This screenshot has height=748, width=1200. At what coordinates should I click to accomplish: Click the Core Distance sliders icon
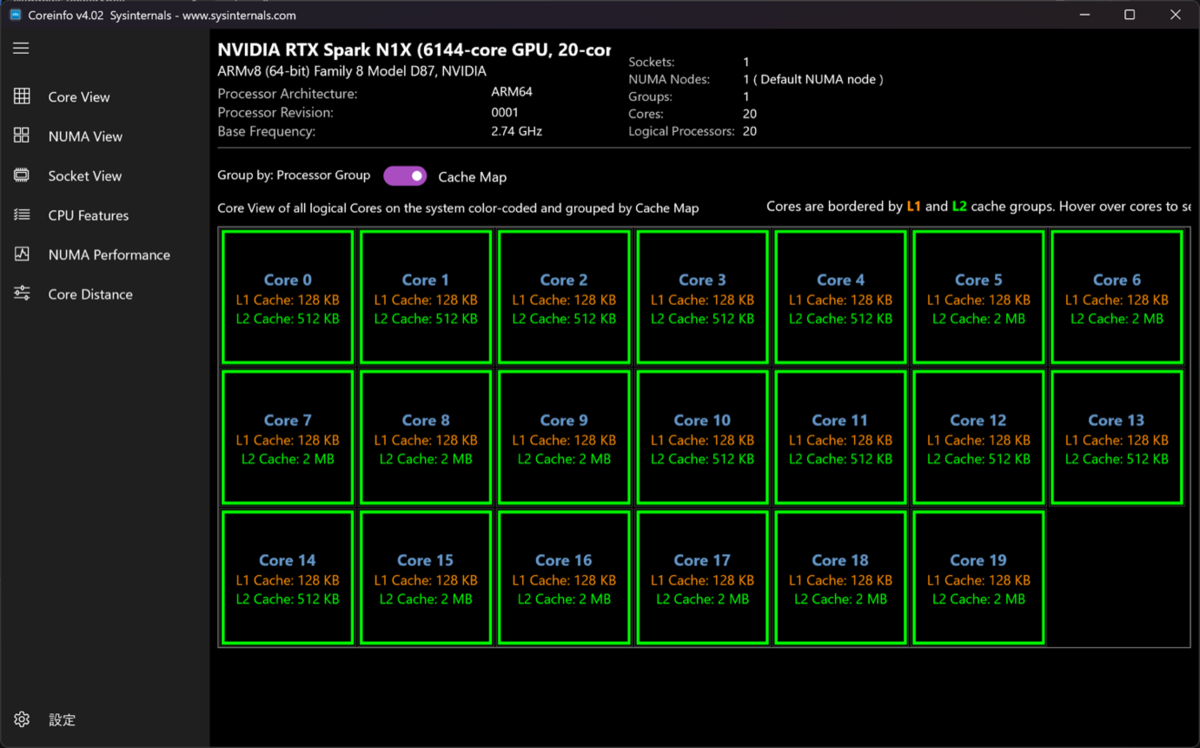point(21,293)
